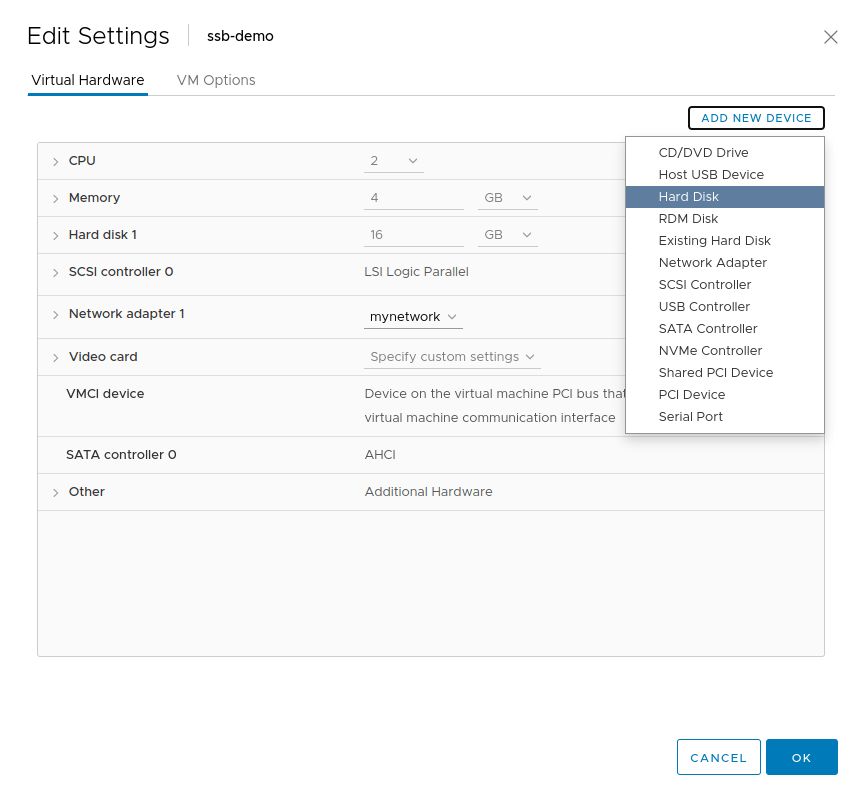Viewport: 862px width, 799px height.
Task: Expand the CPU settings row
Action: coord(57,160)
